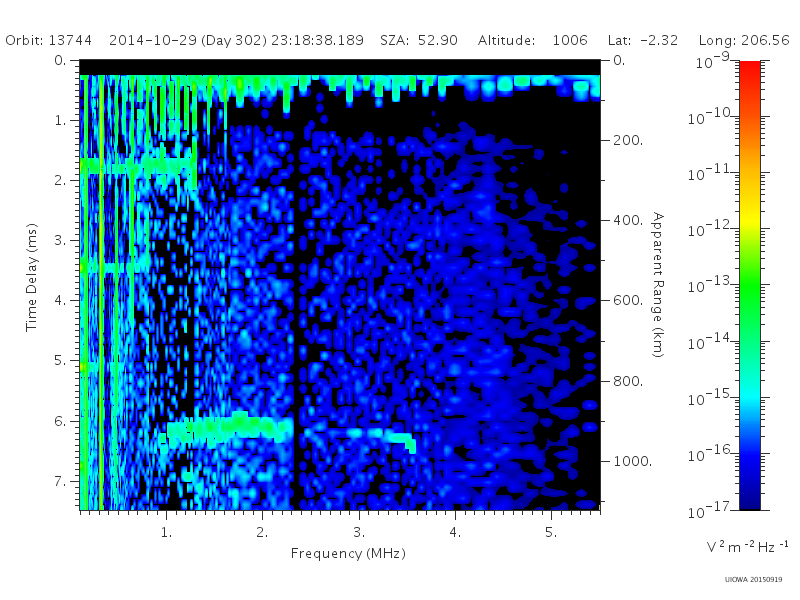Click the 'UIOWA 20150919' credit text
Image resolution: width=800 pixels, height=600 pixels.
[753, 580]
